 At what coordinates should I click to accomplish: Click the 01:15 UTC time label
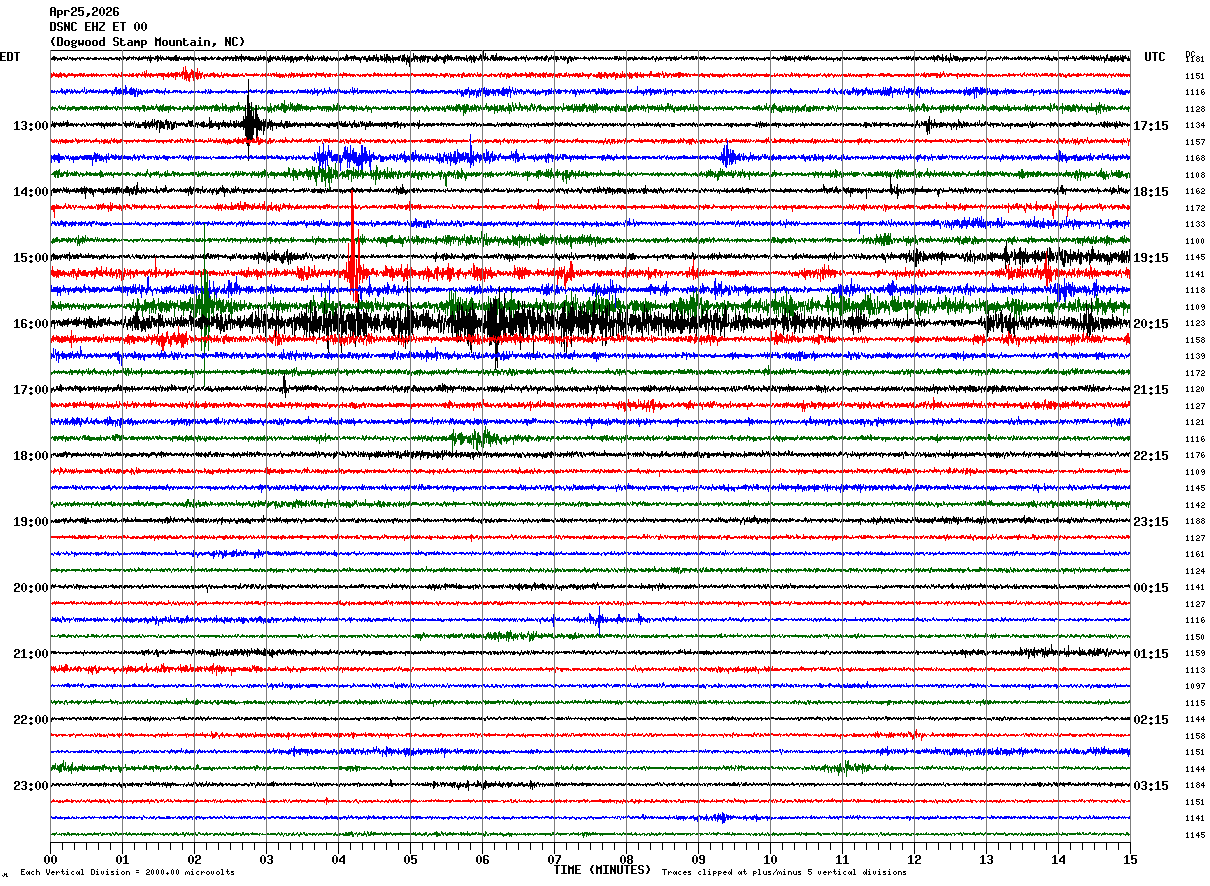click(x=1151, y=654)
